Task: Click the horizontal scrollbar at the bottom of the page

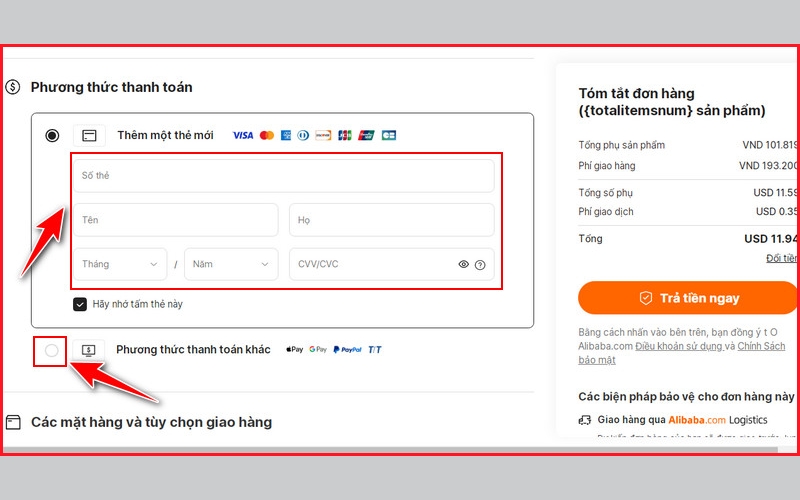Action: [x=390, y=450]
